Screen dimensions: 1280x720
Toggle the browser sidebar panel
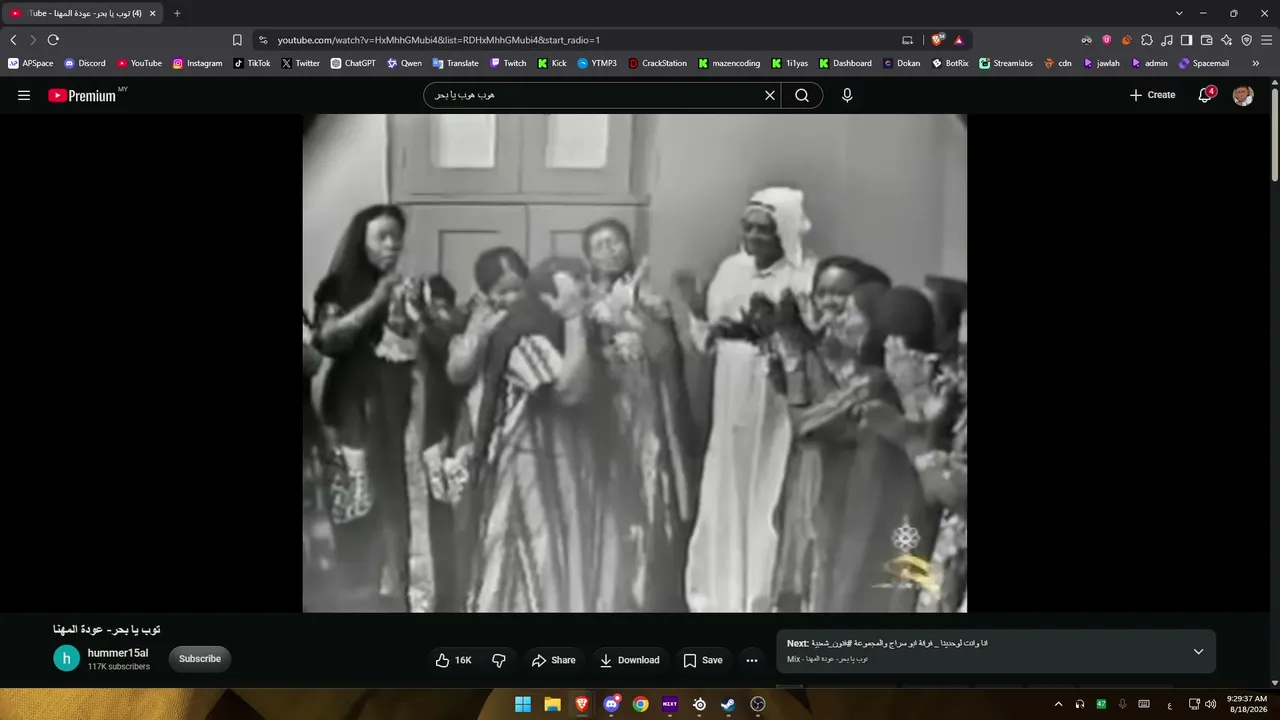pos(1186,40)
